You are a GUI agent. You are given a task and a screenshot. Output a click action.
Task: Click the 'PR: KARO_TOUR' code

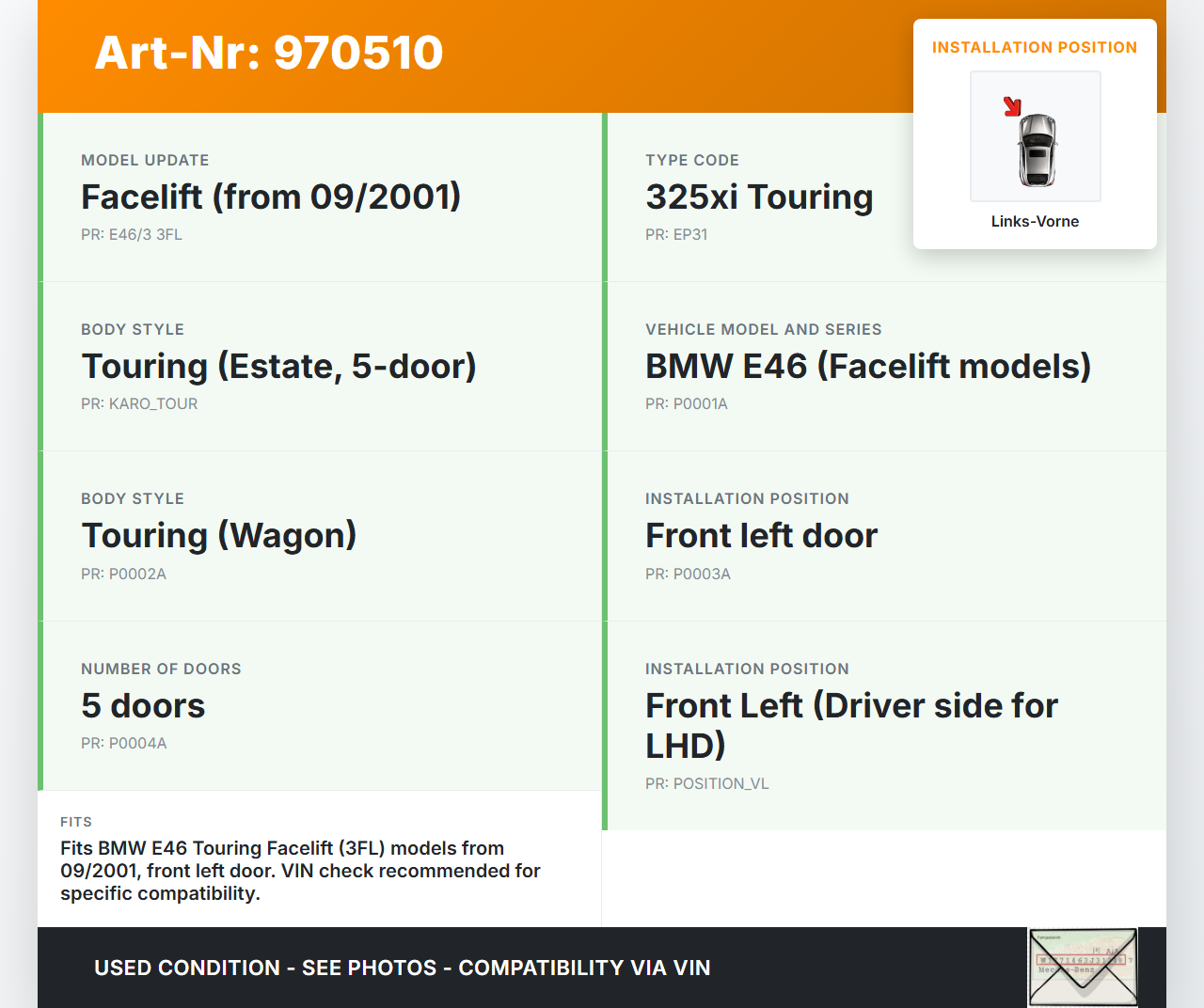coord(139,403)
